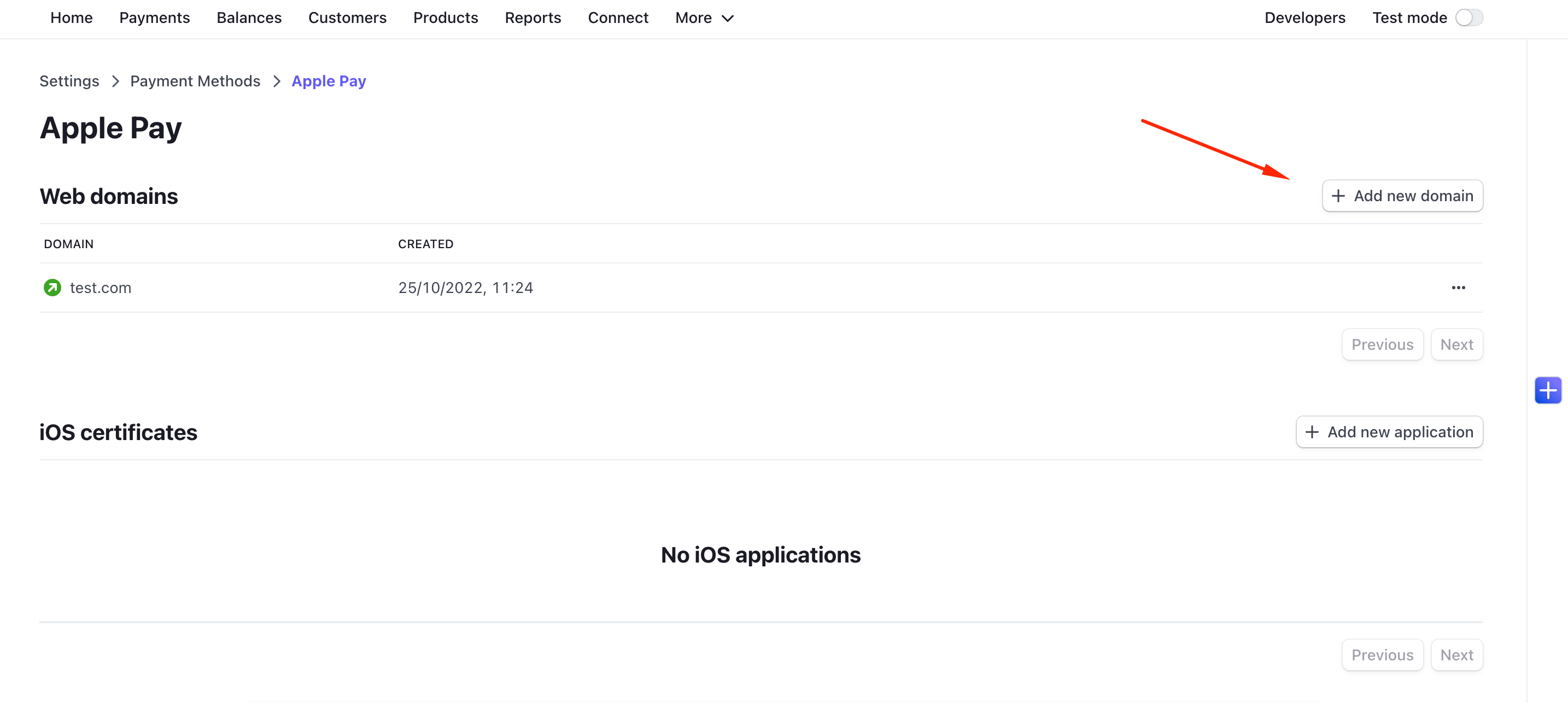Screen dimensions: 1568x703
Task: Click the CREATED column header
Action: 425,243
